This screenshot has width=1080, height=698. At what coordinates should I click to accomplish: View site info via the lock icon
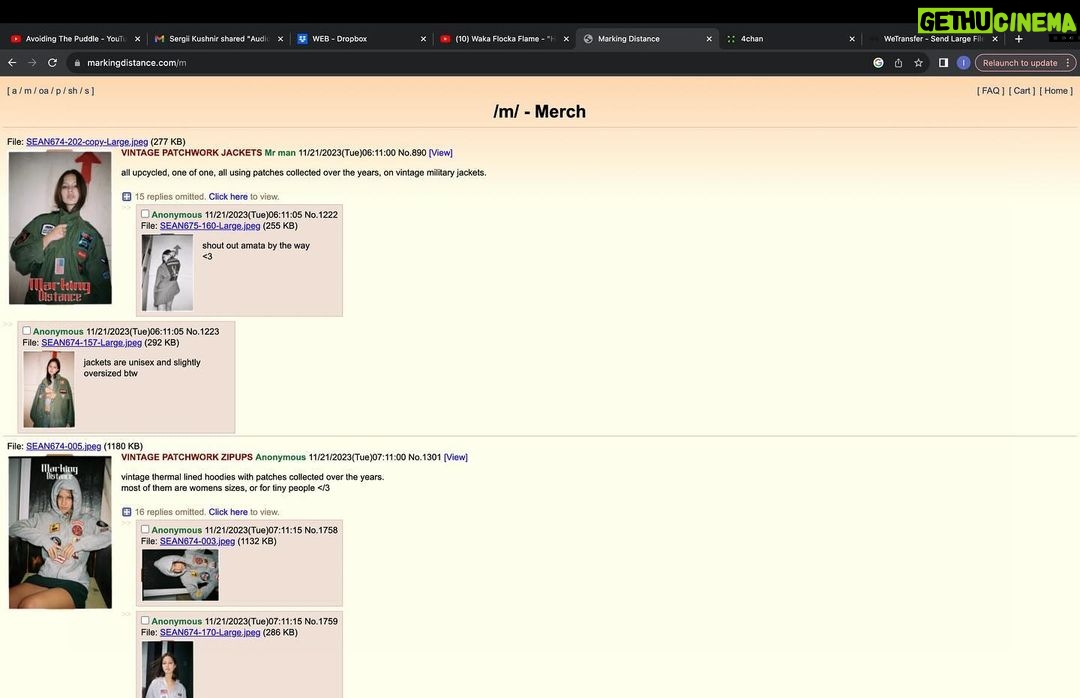tap(77, 63)
